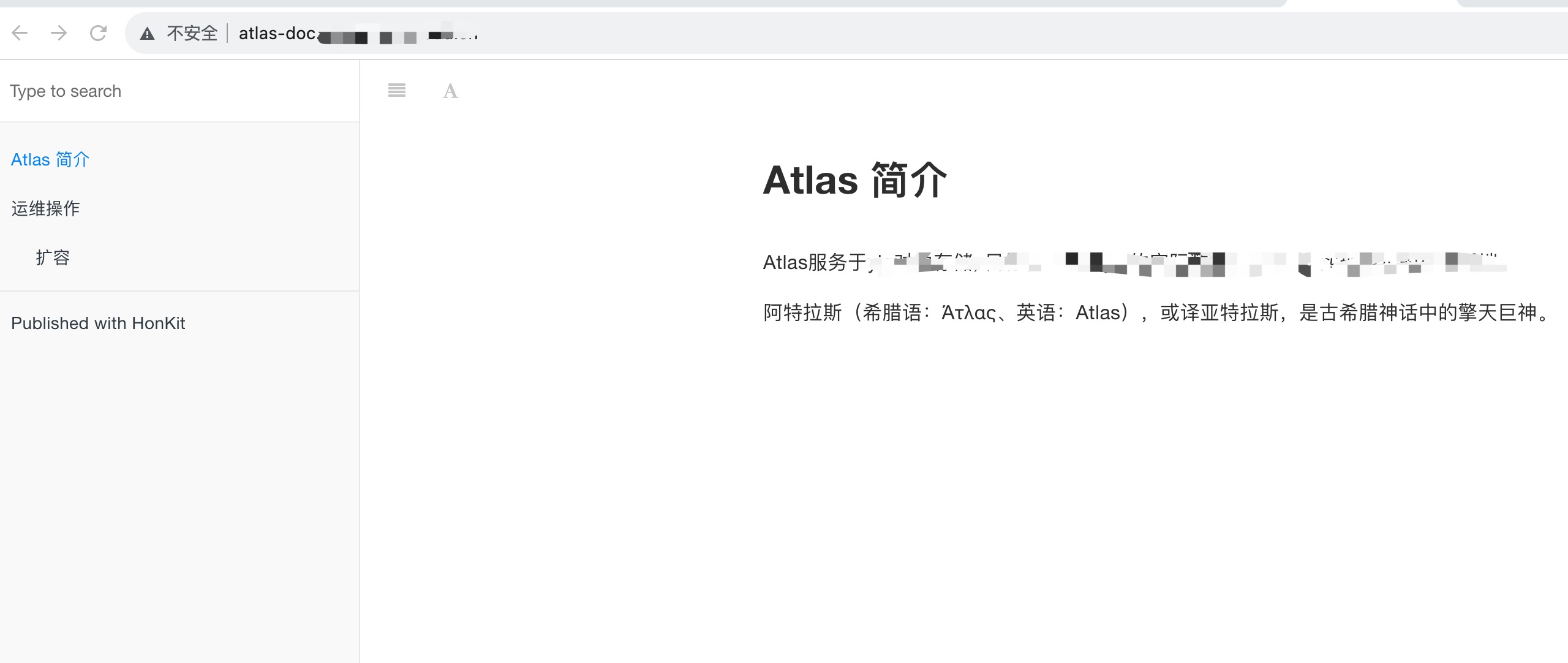
Task: Open font settings with the A icon
Action: (450, 91)
